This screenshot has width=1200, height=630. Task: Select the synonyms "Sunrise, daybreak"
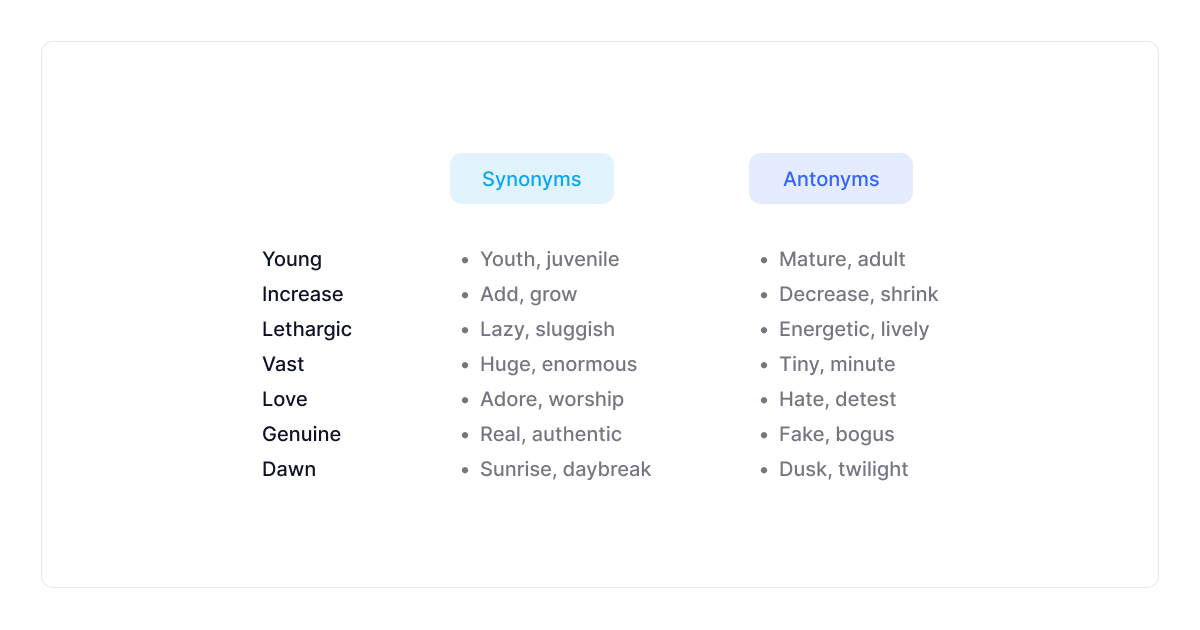pos(565,469)
